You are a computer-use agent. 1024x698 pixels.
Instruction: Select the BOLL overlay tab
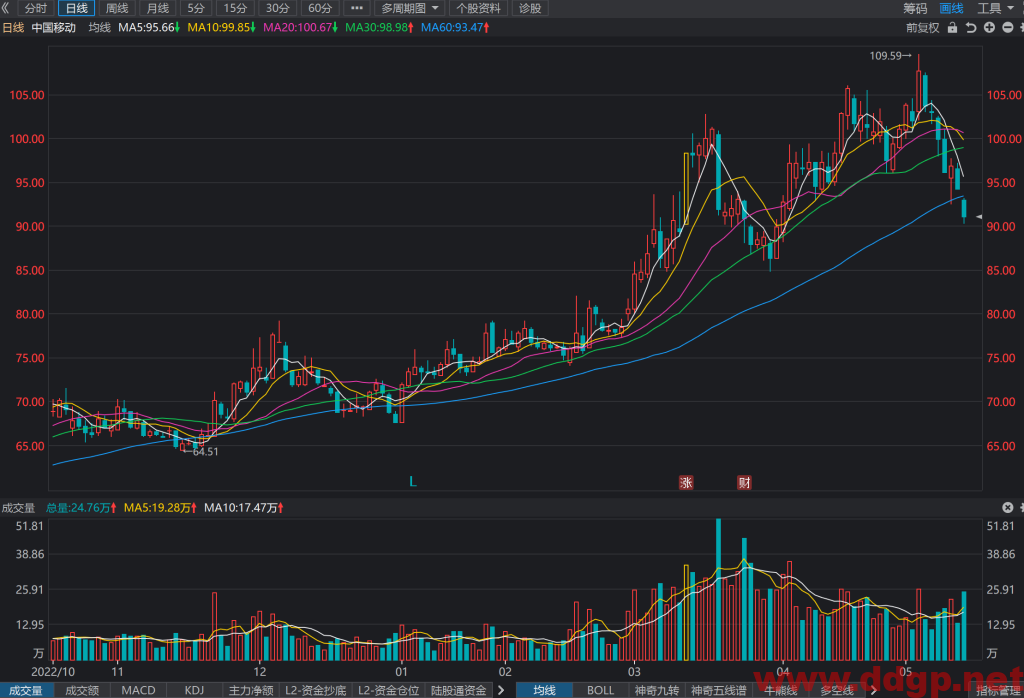(x=600, y=690)
